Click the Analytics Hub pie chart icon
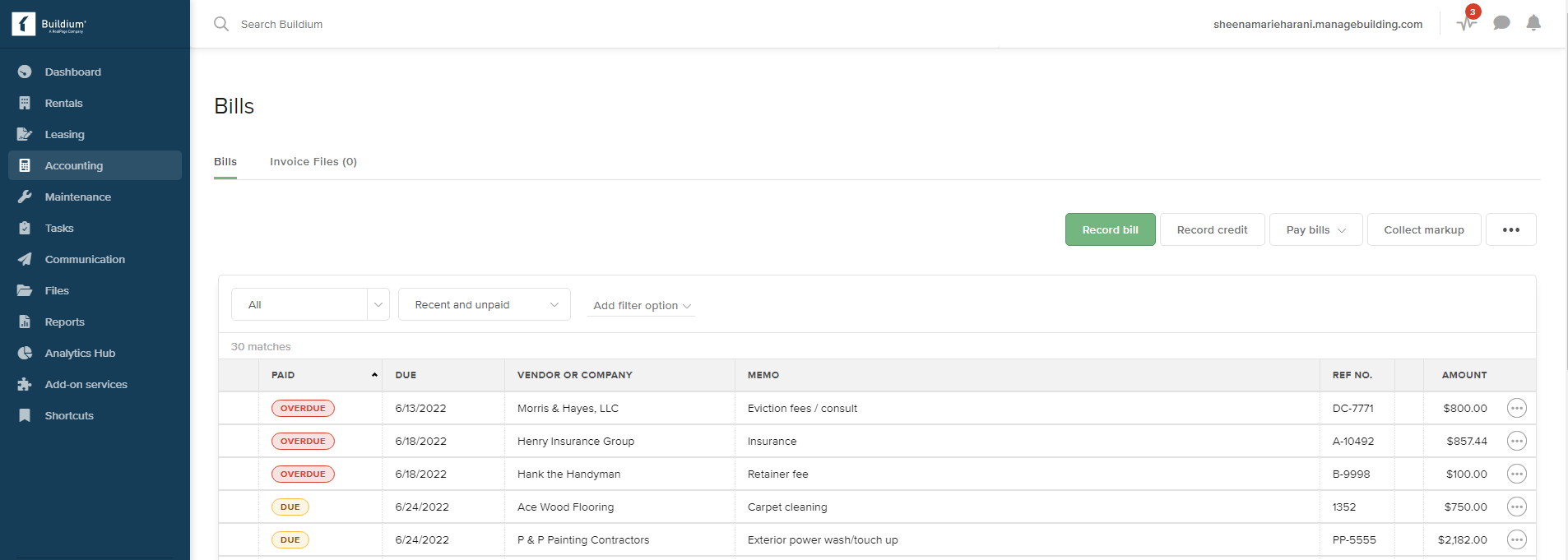This screenshot has width=1568, height=560. tap(25, 353)
